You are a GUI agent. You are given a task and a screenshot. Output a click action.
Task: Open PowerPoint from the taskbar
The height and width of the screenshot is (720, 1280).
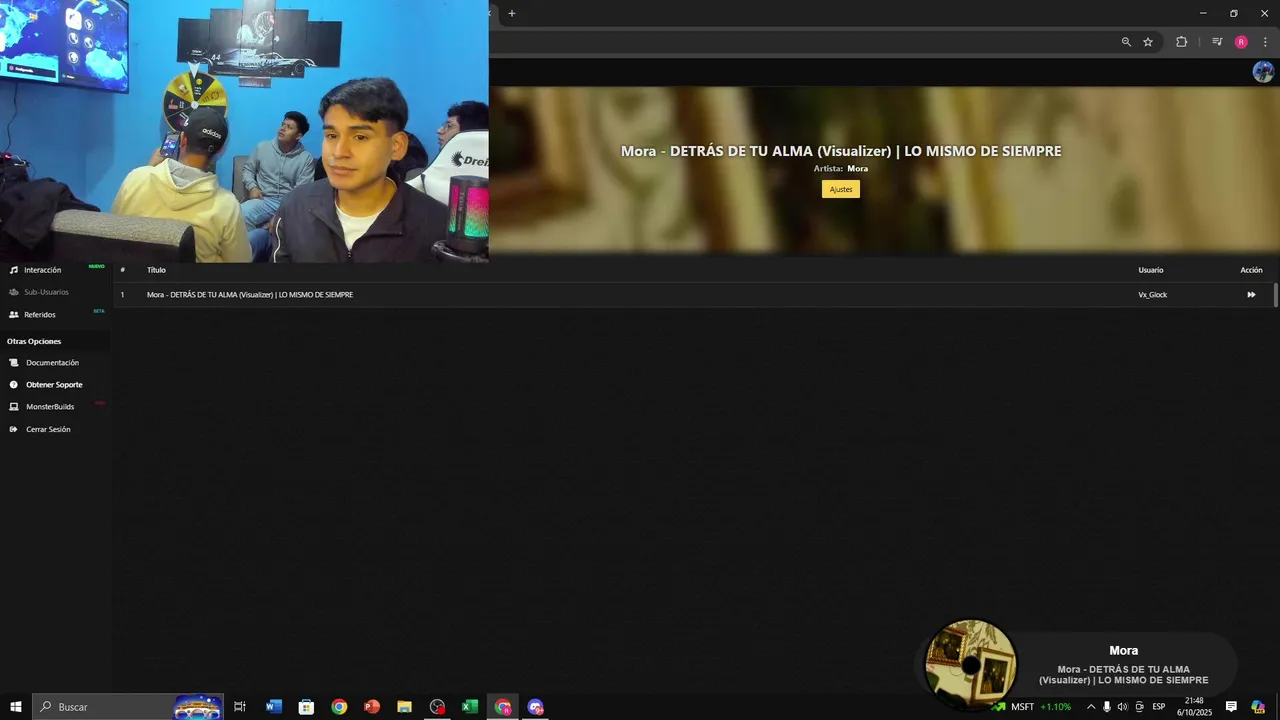372,707
